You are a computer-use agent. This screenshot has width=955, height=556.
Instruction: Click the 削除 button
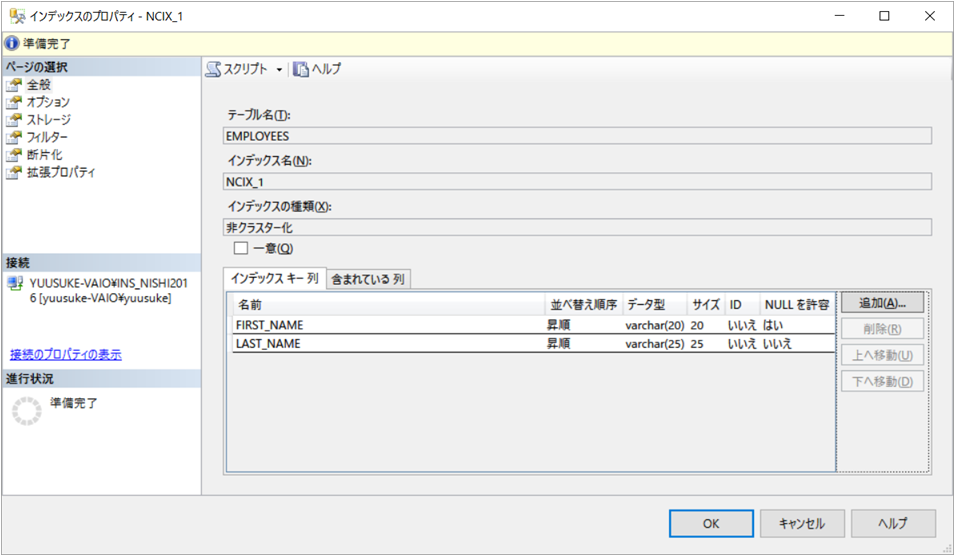(883, 329)
